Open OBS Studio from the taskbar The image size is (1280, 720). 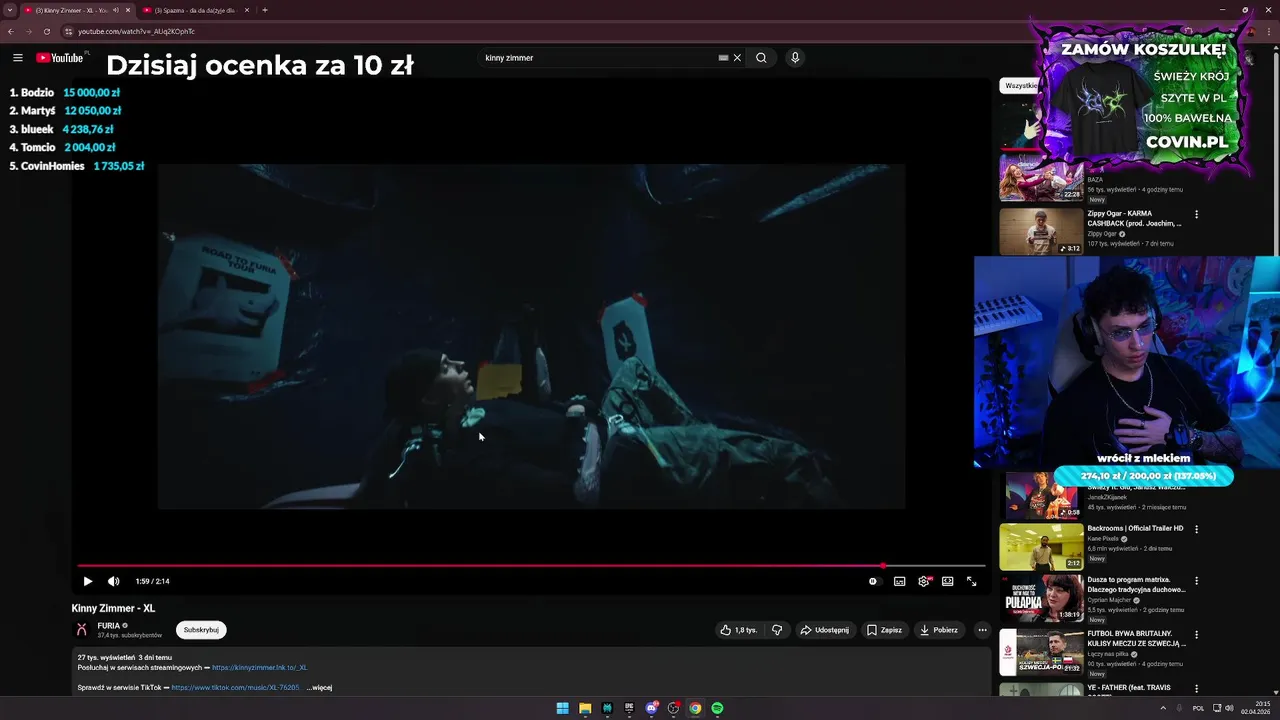(673, 708)
